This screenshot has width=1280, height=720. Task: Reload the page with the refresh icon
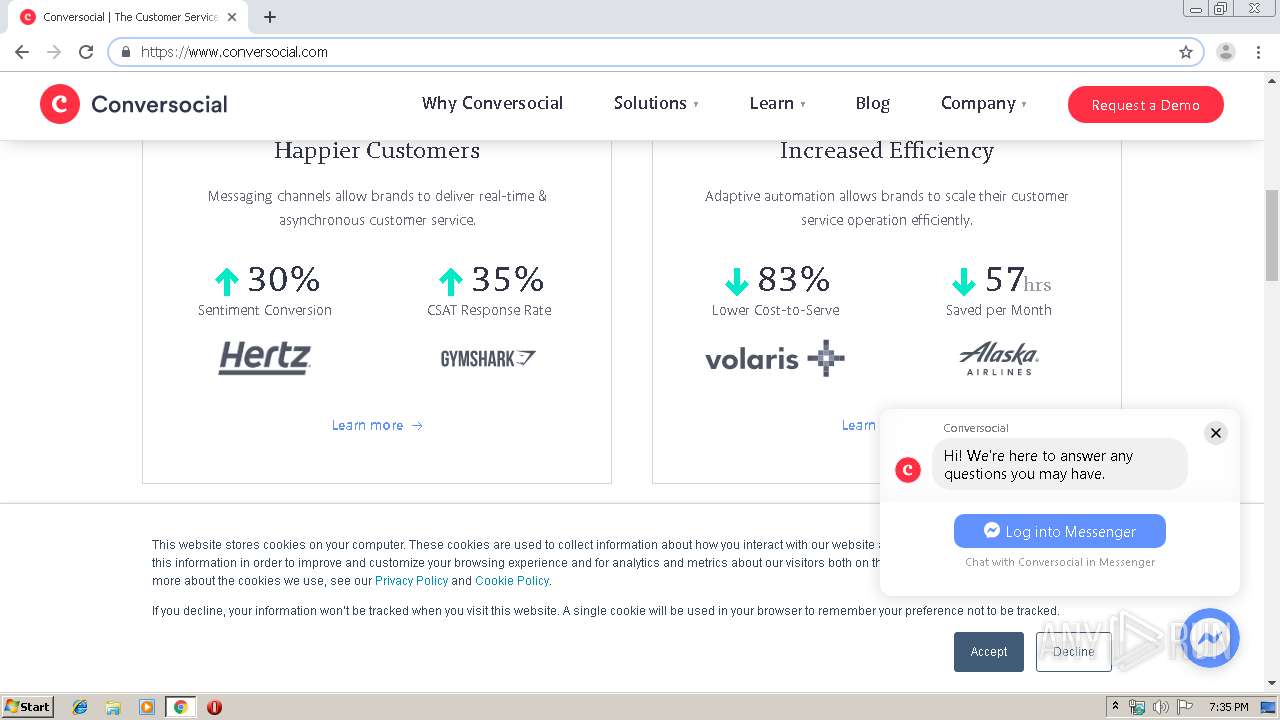(86, 52)
